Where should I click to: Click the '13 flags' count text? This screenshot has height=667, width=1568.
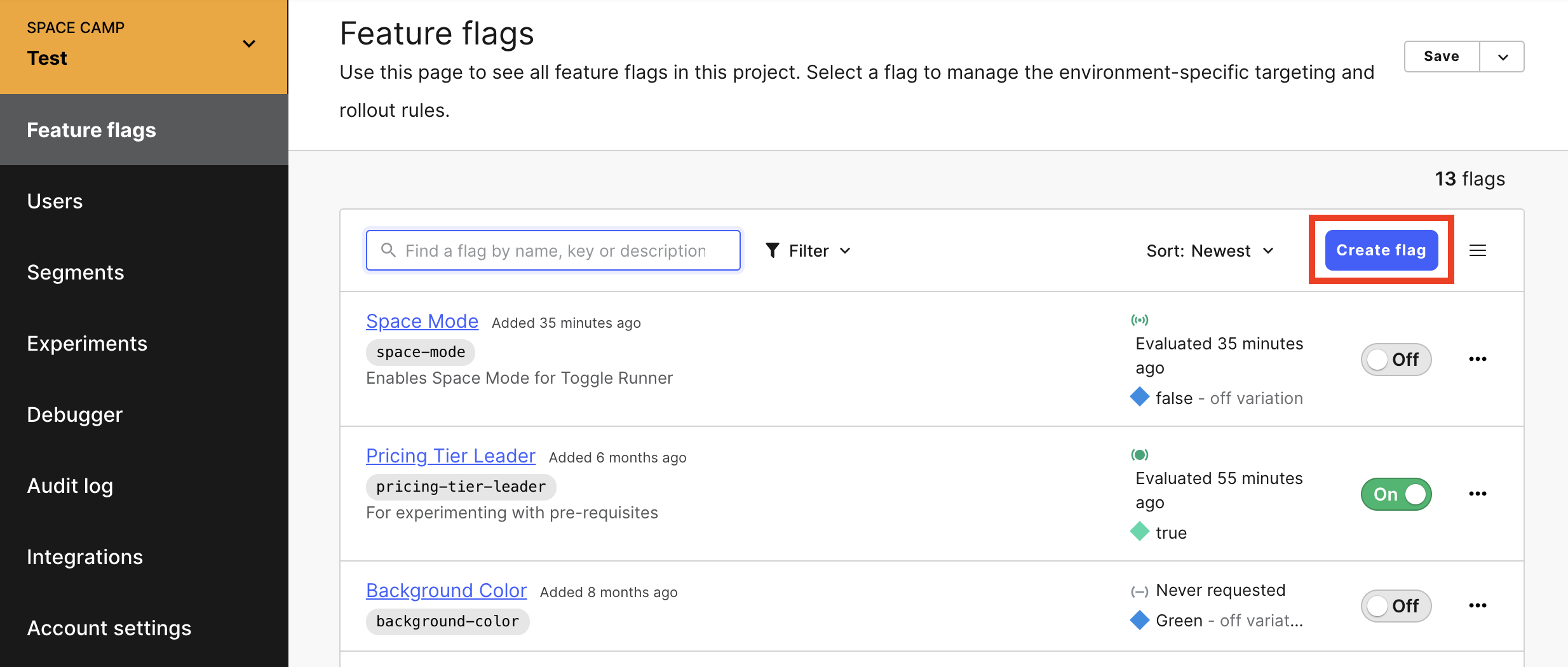[x=1470, y=179]
